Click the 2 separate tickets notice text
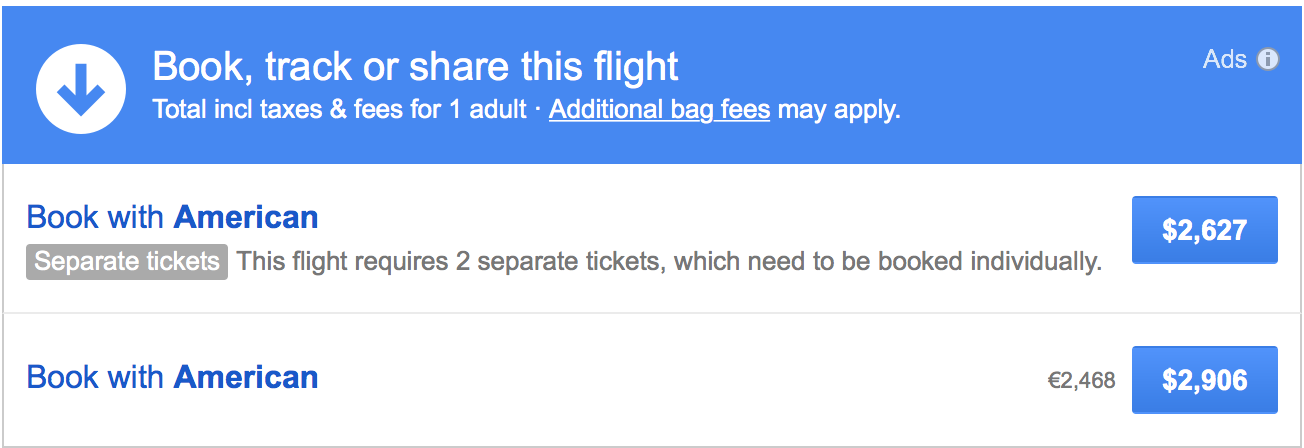The width and height of the screenshot is (1304, 448). (x=669, y=262)
